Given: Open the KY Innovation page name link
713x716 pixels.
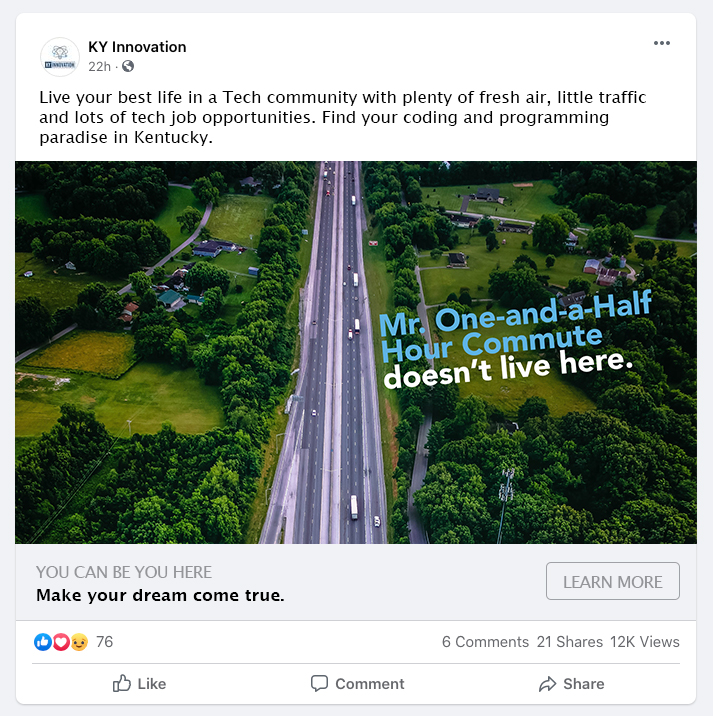Looking at the screenshot, I should (x=137, y=47).
